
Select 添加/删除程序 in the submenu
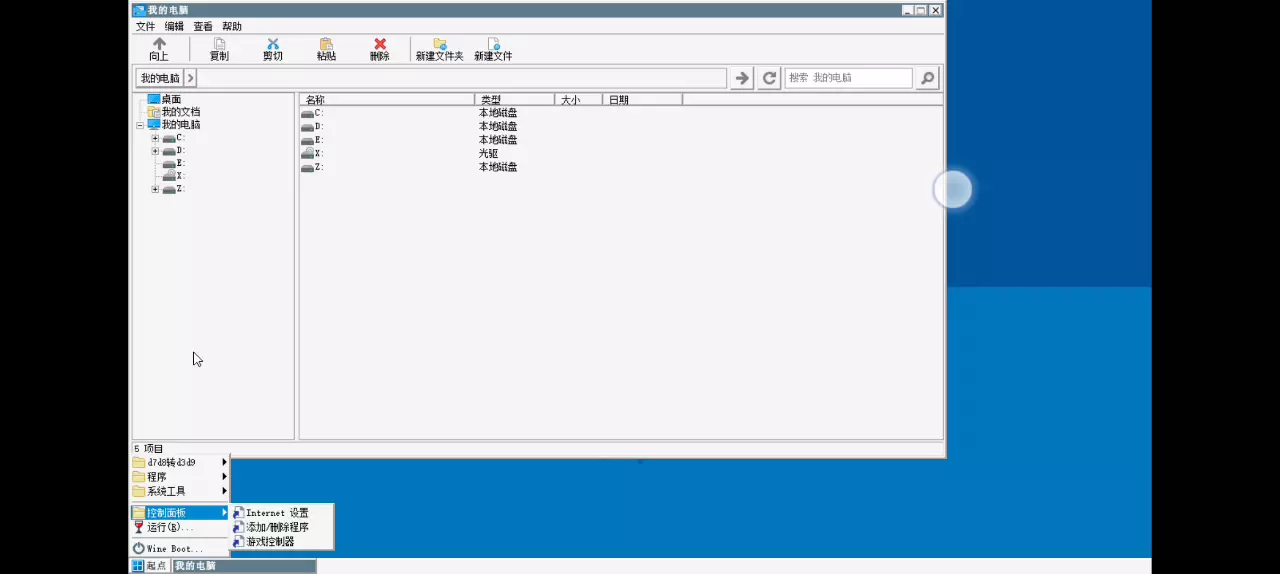[277, 527]
